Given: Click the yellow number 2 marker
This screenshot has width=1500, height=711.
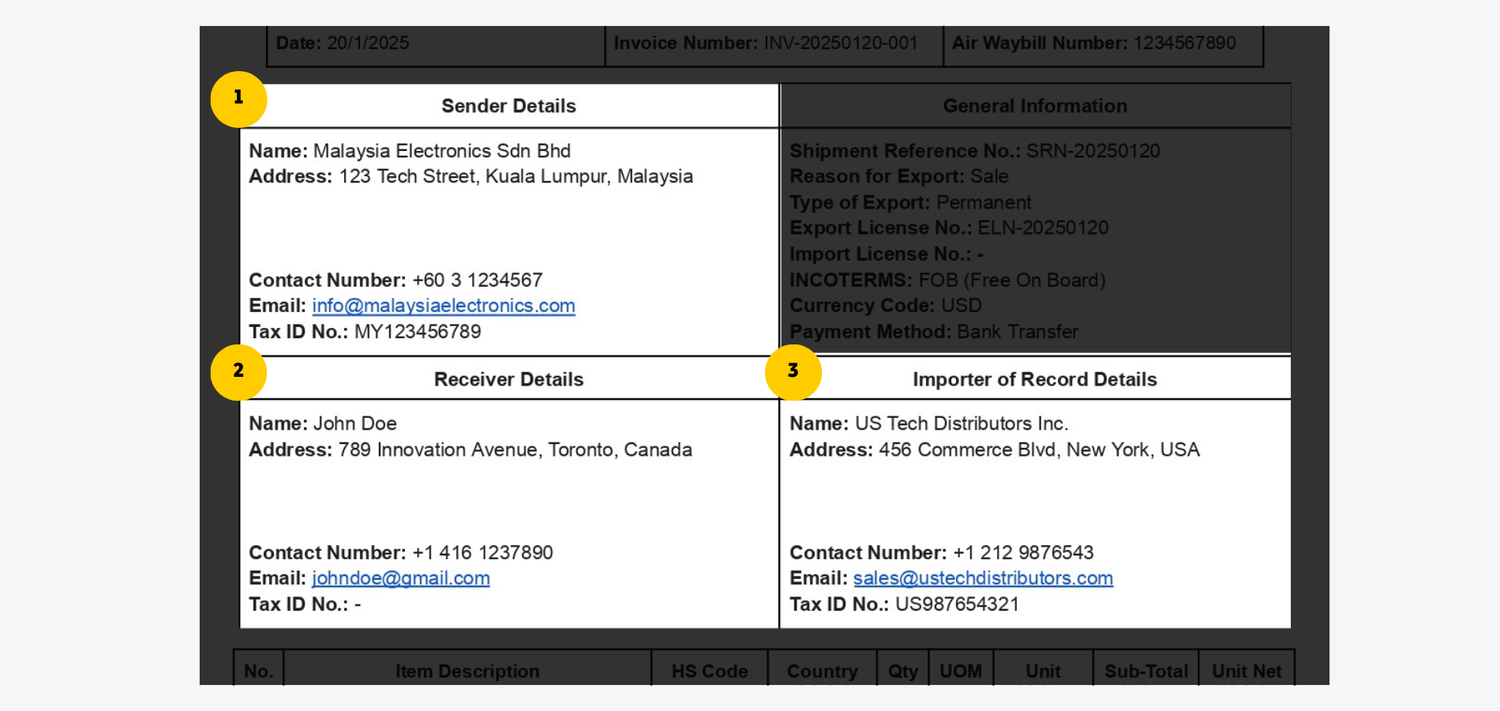Looking at the screenshot, I should pyautogui.click(x=238, y=372).
